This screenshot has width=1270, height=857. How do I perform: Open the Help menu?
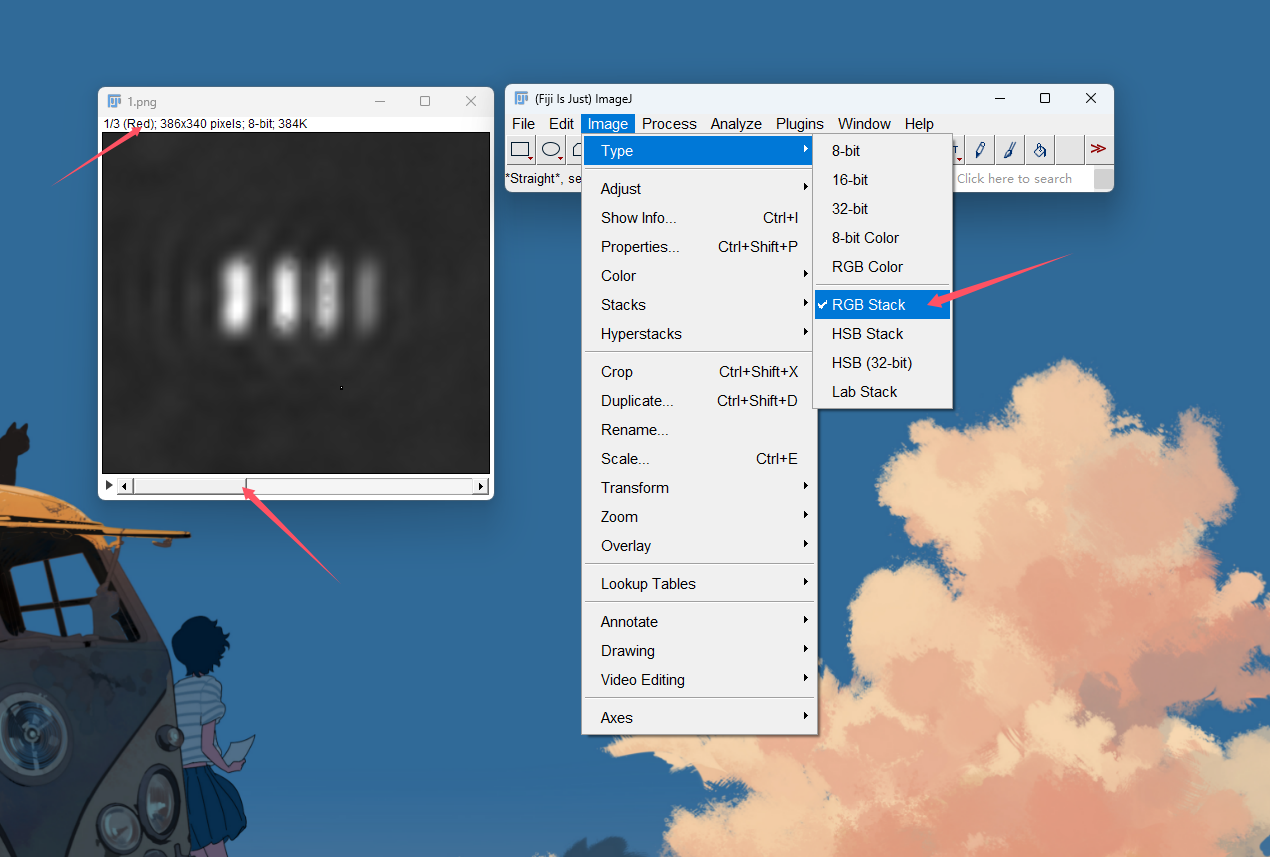point(919,124)
